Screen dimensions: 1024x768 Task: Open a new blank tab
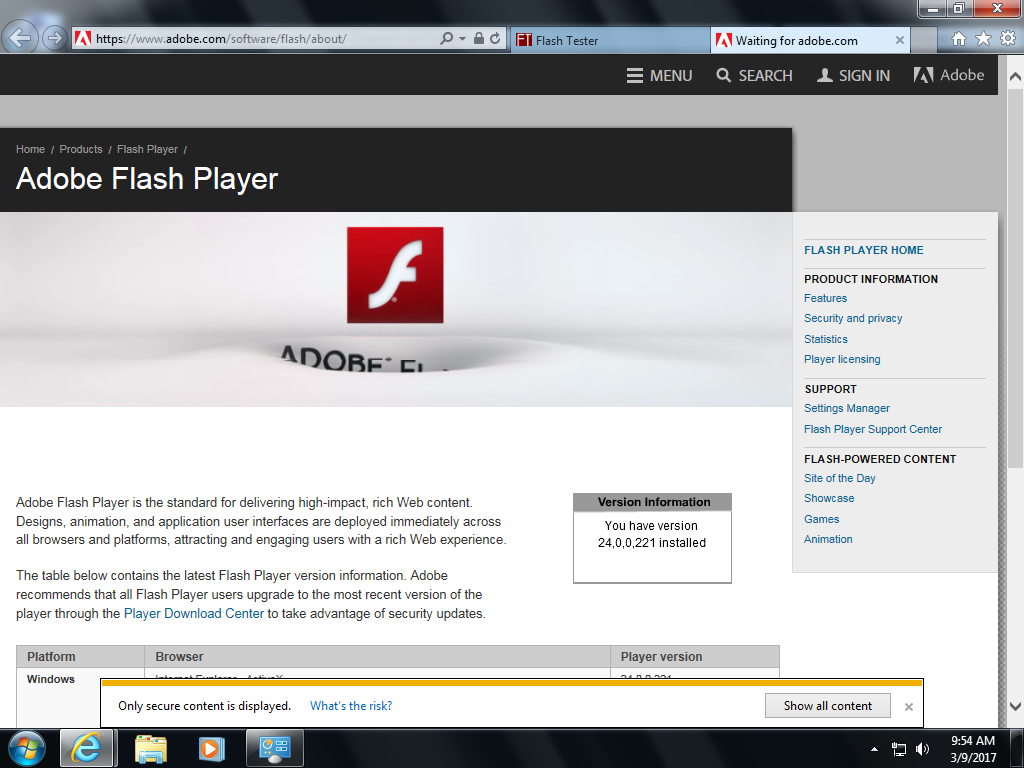pos(923,40)
